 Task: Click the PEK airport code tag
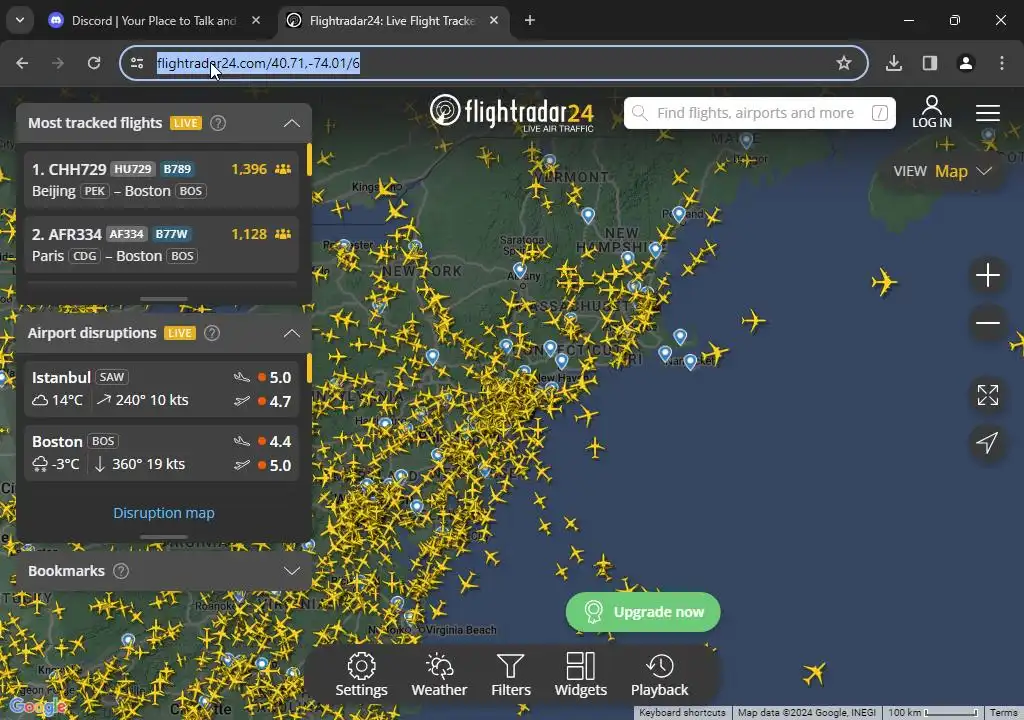[95, 191]
